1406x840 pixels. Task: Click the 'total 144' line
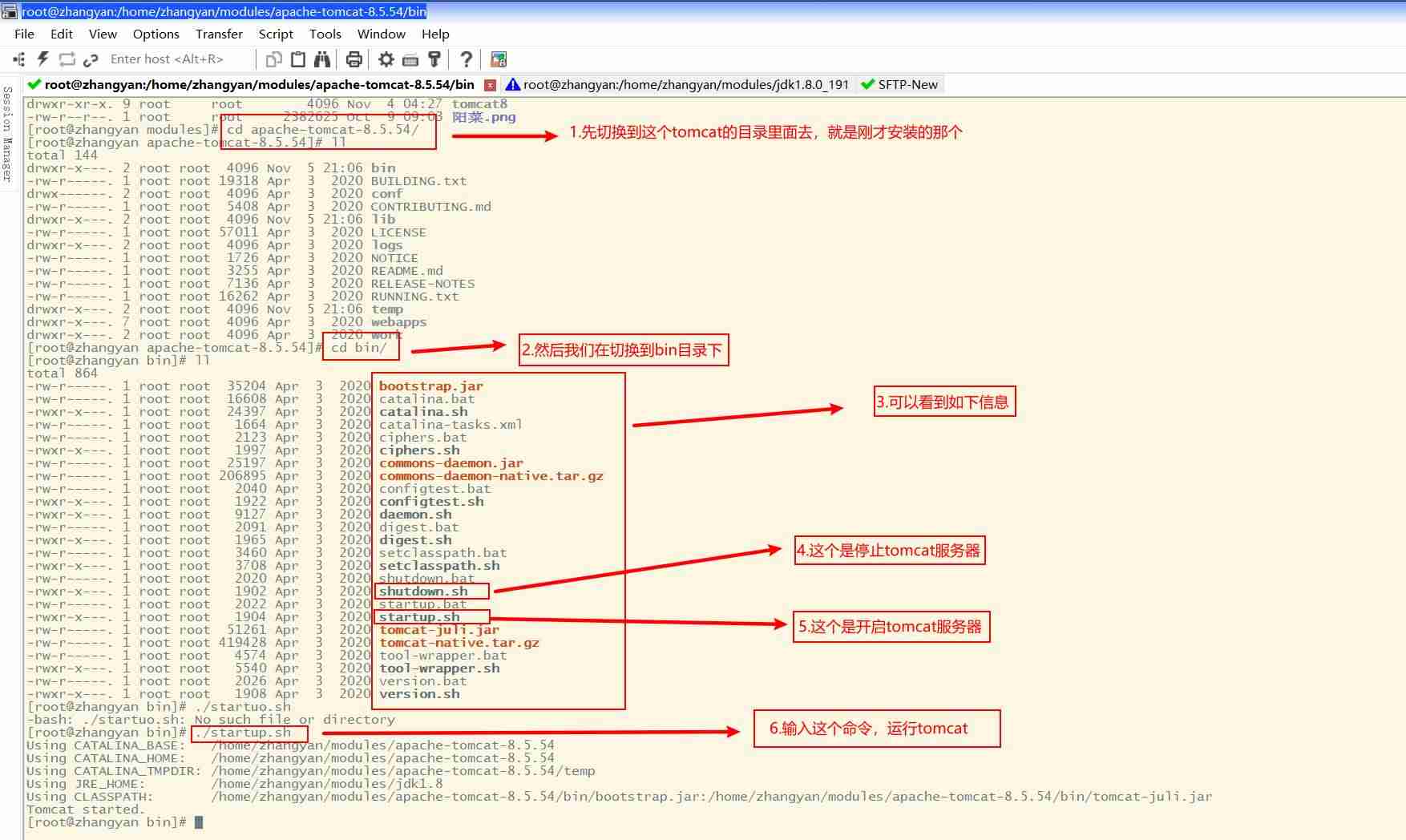coord(62,155)
